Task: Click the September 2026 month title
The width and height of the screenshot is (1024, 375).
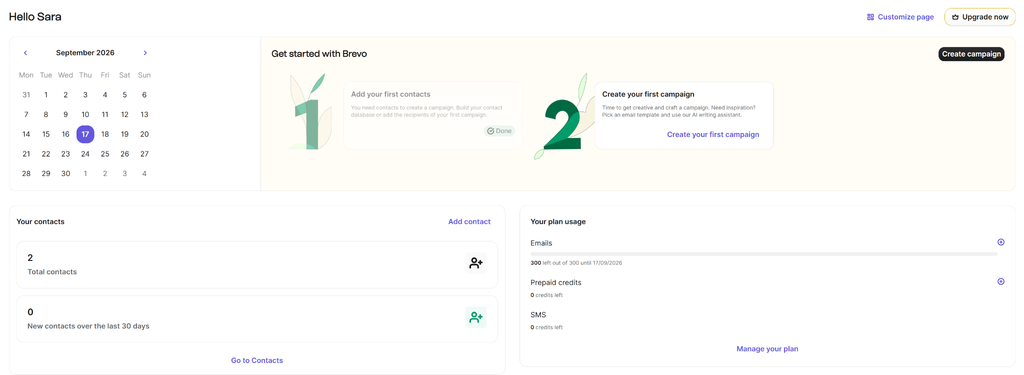Action: (x=85, y=53)
